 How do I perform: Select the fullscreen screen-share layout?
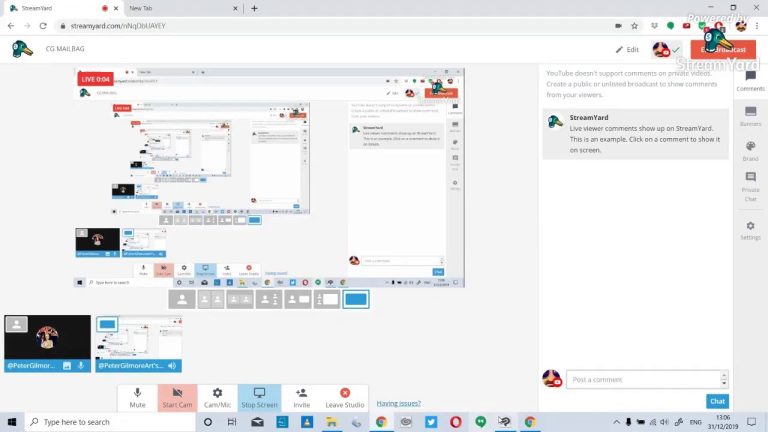356,299
